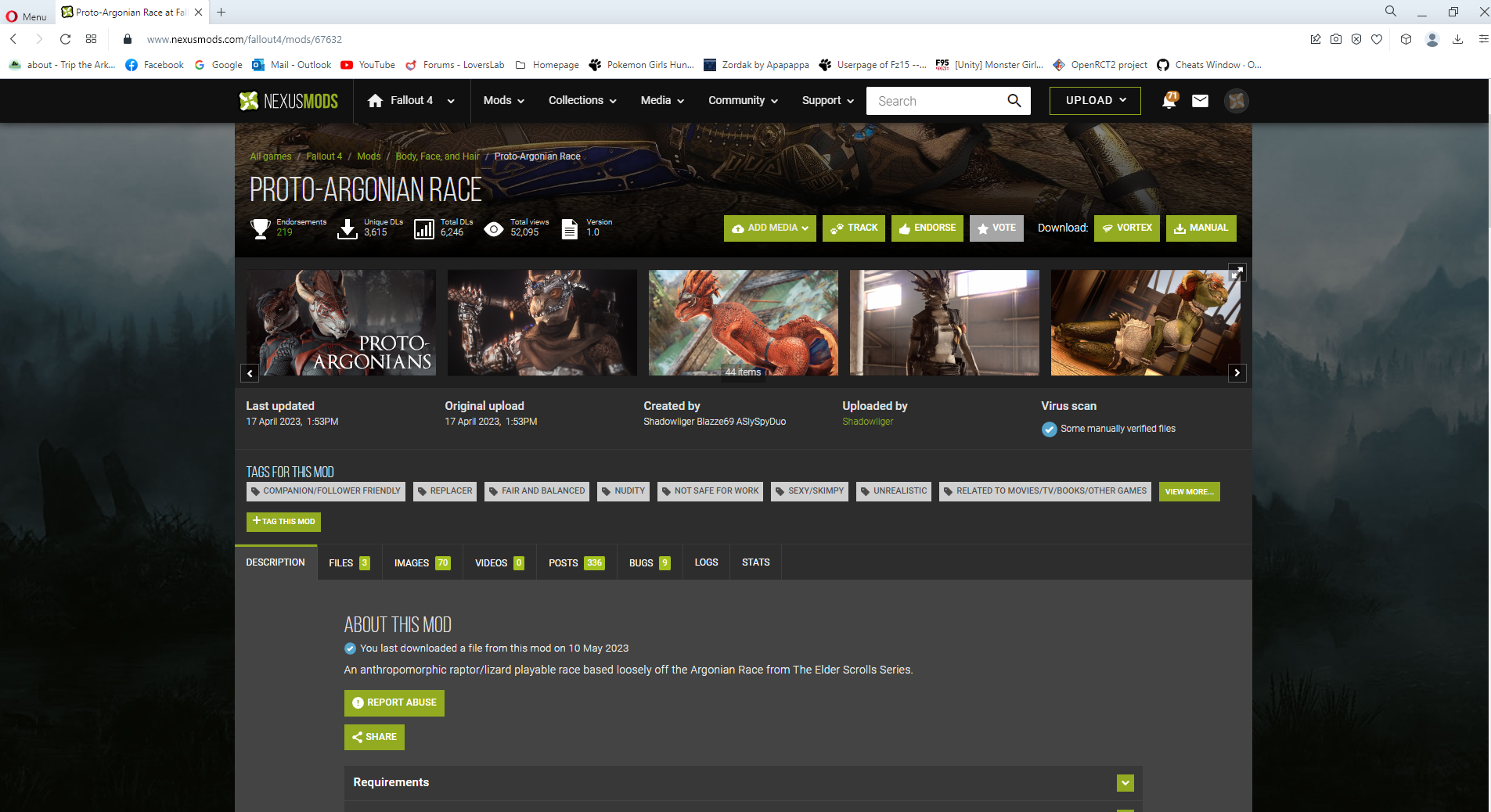Open the Shadowliger uploader link
This screenshot has width=1491, height=812.
867,422
